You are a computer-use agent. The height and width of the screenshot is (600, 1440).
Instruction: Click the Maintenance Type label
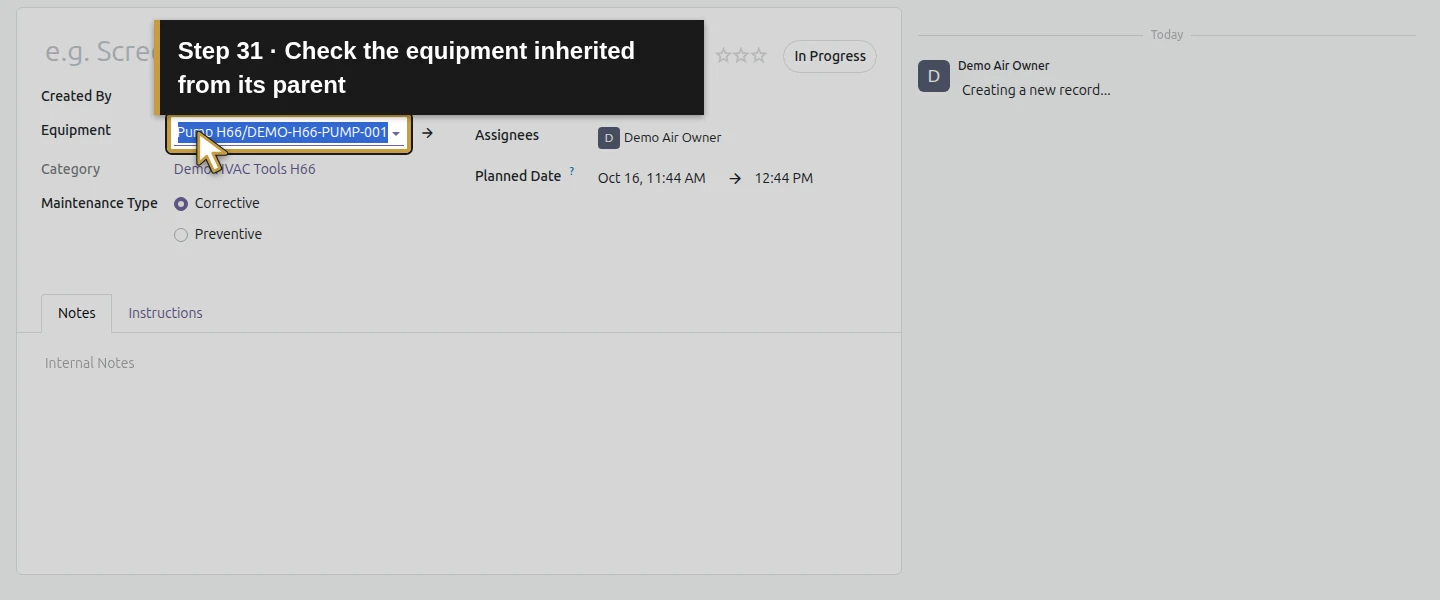[x=99, y=203]
